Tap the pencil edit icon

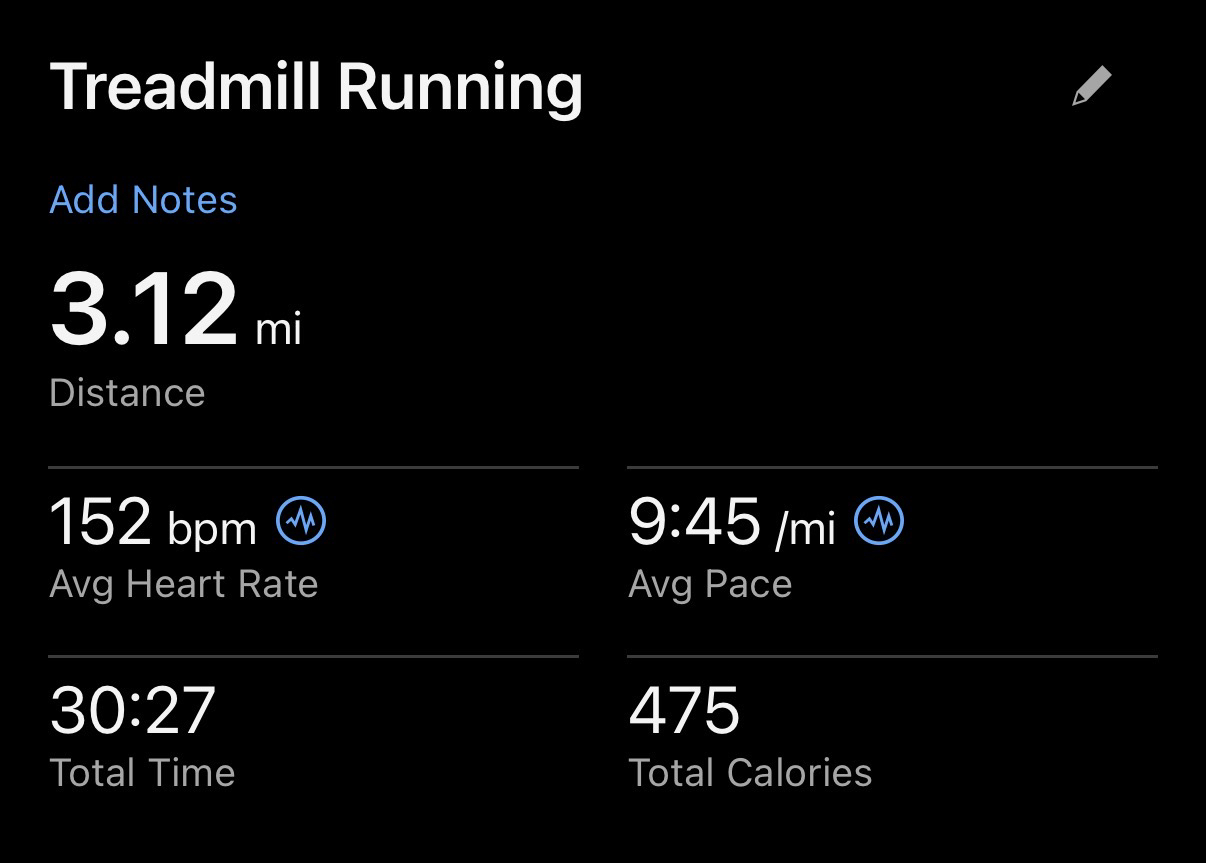(1091, 86)
